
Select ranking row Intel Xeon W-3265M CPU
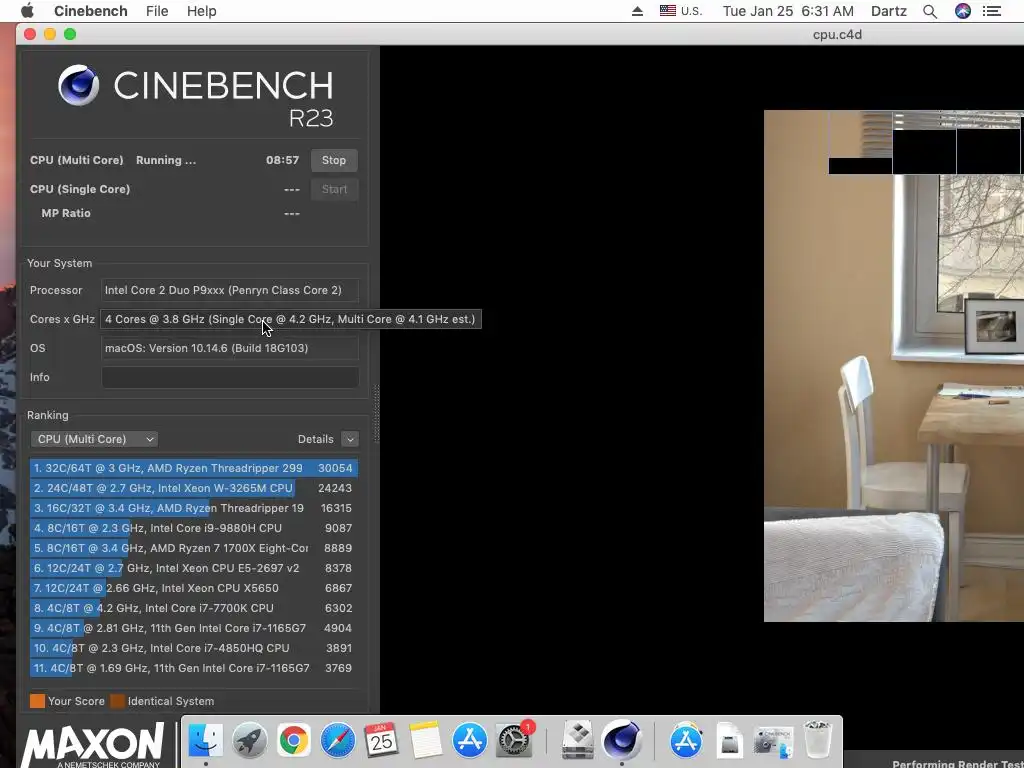point(193,488)
